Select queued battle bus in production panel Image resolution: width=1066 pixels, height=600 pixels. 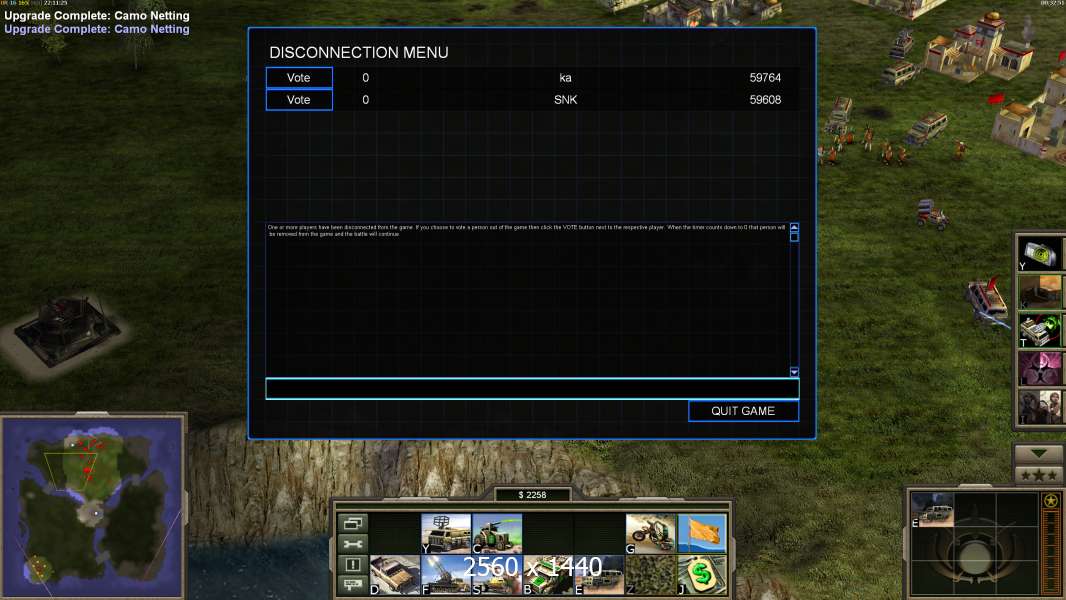pyautogui.click(x=932, y=510)
